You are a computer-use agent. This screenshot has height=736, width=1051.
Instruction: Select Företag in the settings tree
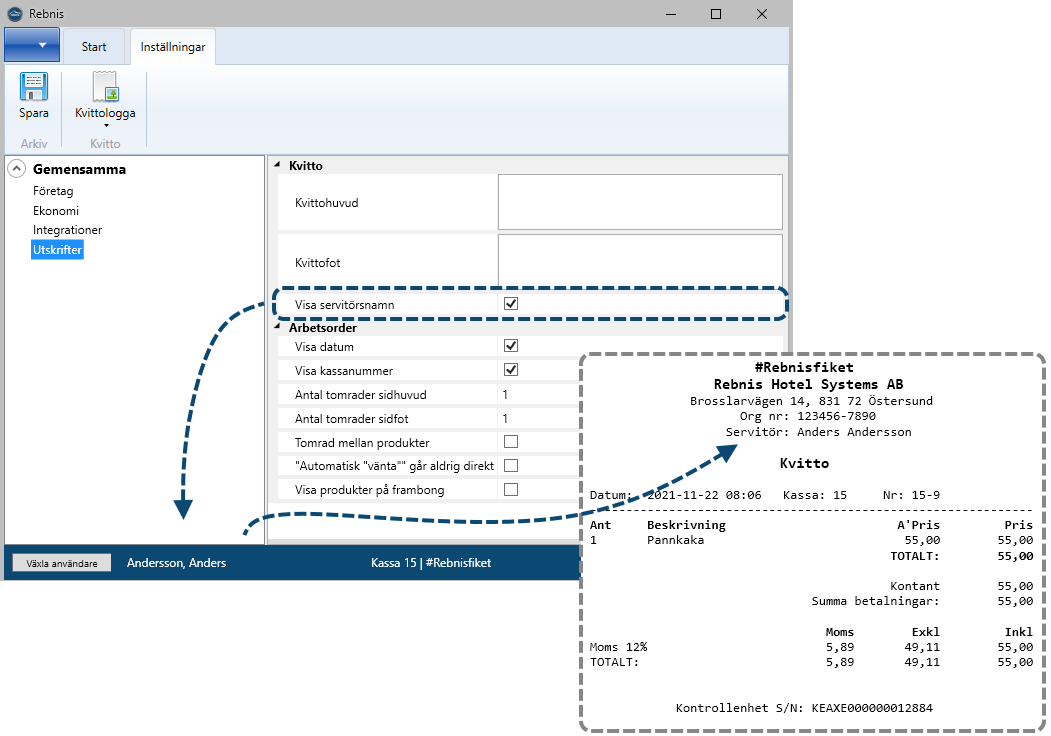(x=53, y=191)
